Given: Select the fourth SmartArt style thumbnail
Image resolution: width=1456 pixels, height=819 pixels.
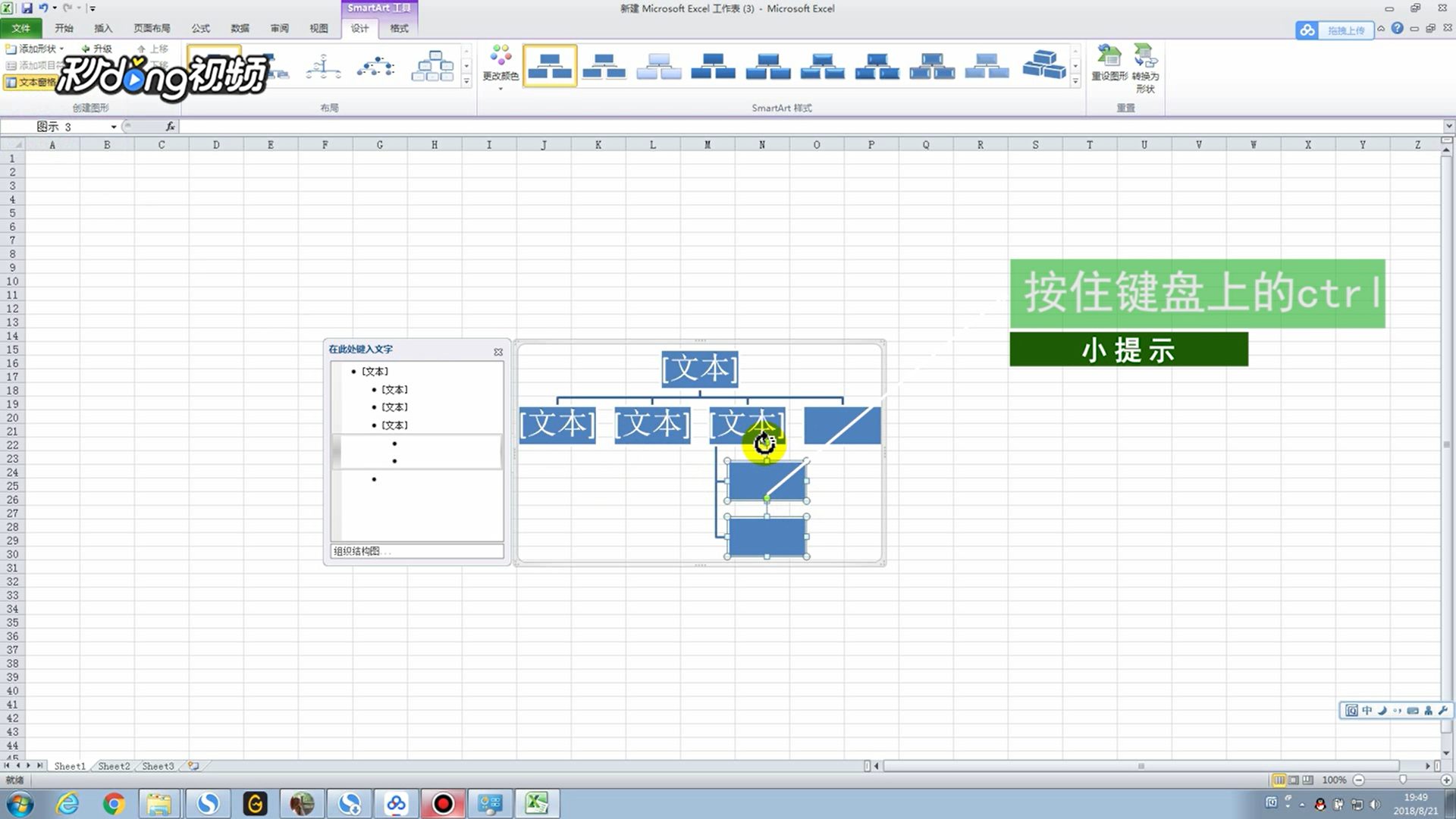Looking at the screenshot, I should click(714, 66).
